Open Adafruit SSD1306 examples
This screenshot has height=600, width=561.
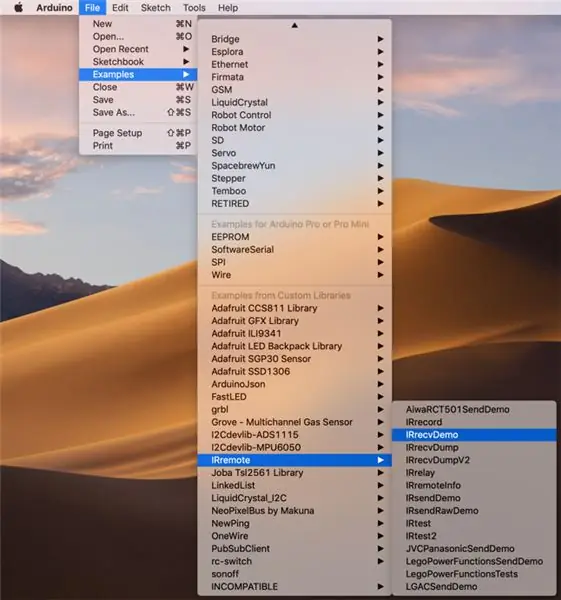[x=294, y=371]
